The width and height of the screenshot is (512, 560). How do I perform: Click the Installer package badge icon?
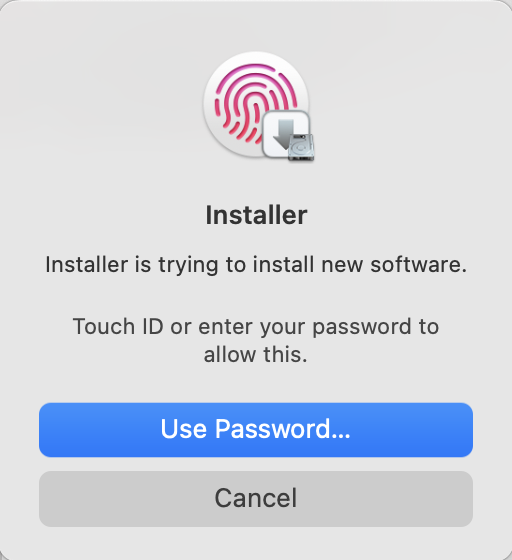(x=288, y=136)
